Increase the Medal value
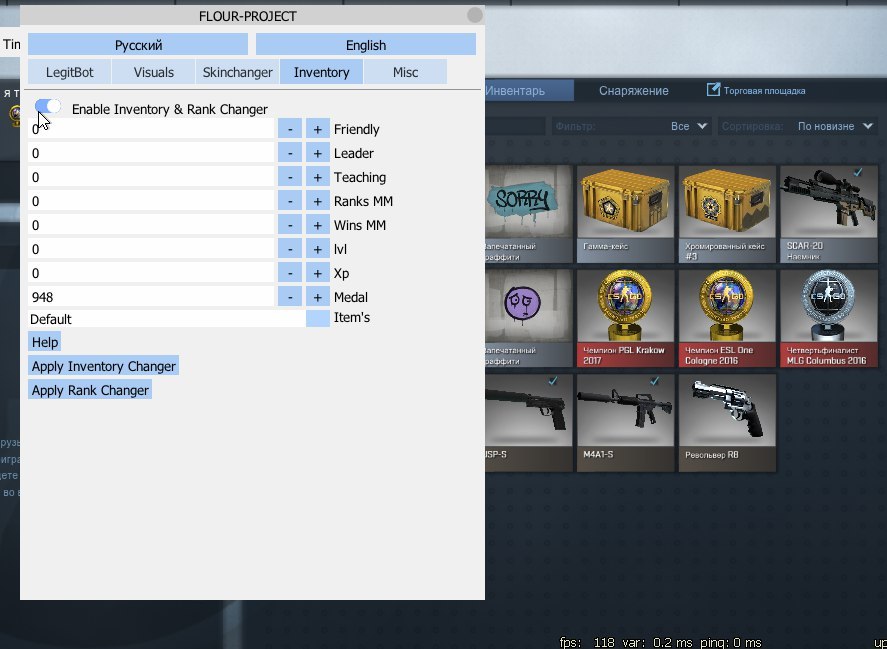 317,297
